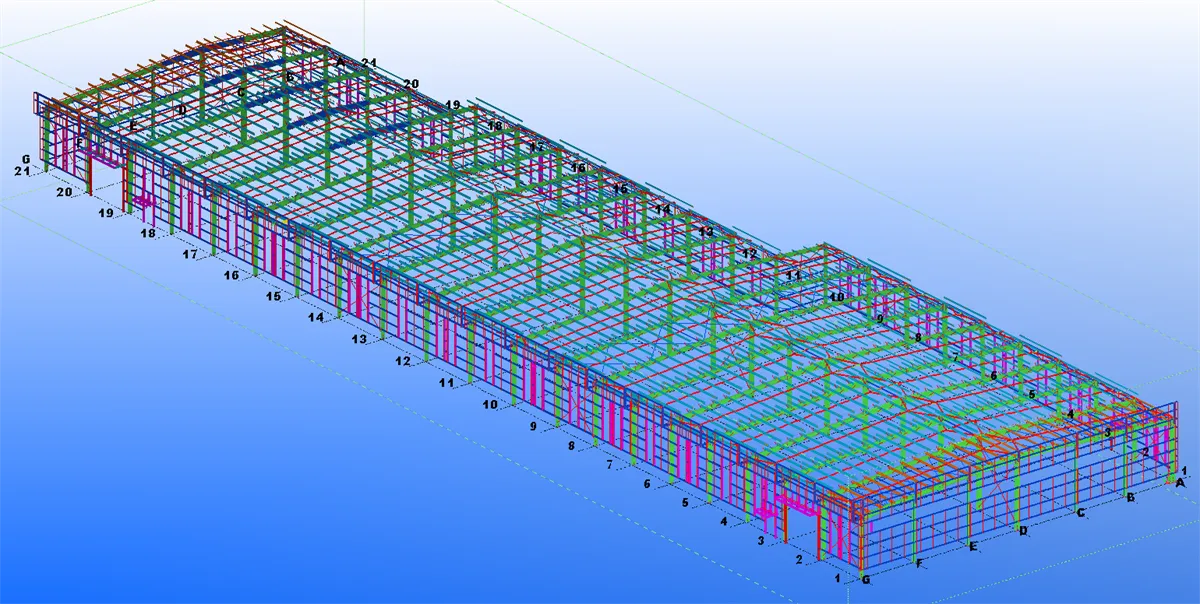Select grid label D on the lower right
1200x604 pixels.
(x=1024, y=532)
